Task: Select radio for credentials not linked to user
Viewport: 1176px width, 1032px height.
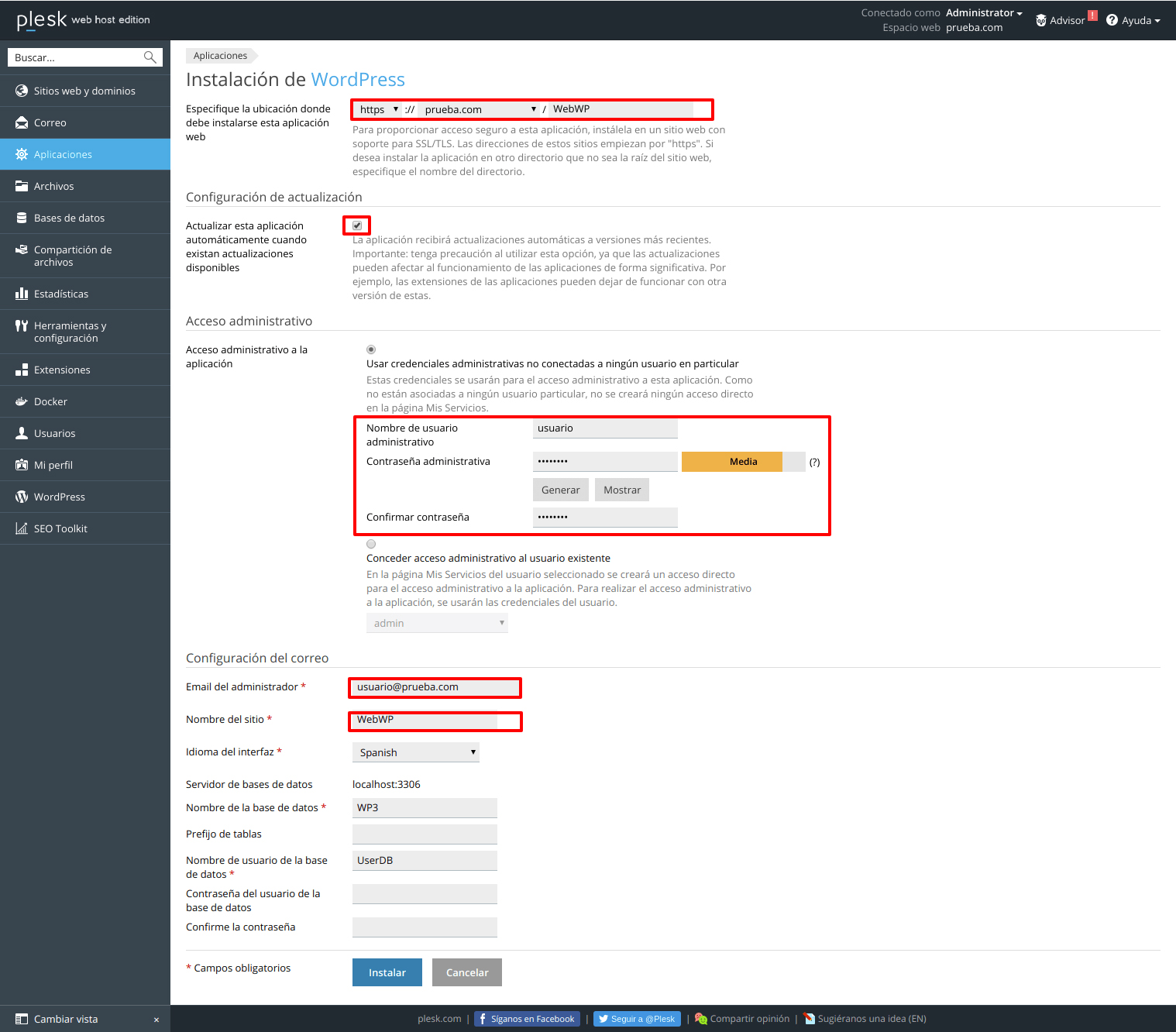Action: (371, 349)
